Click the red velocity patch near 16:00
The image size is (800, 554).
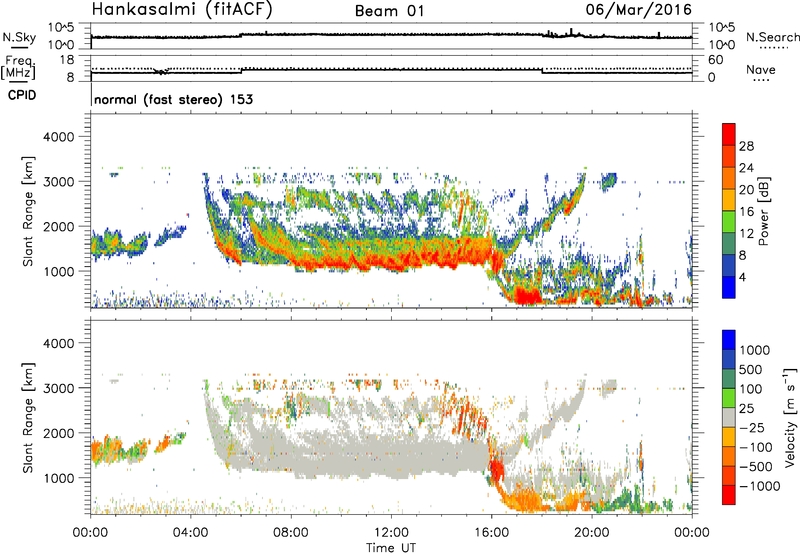pyautogui.click(x=495, y=468)
